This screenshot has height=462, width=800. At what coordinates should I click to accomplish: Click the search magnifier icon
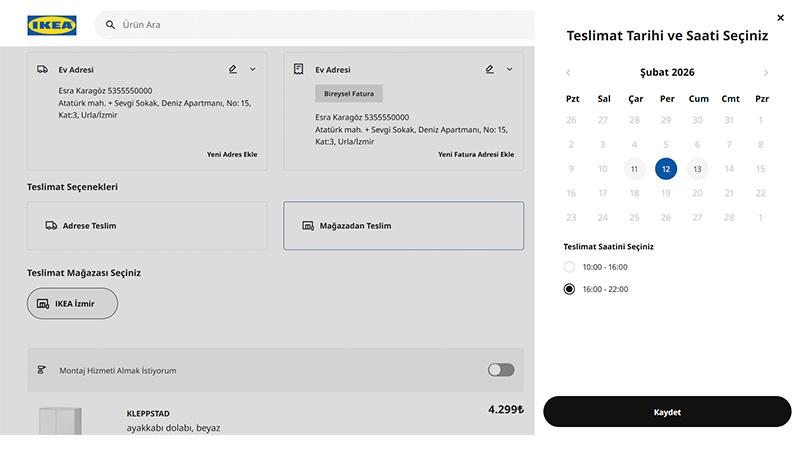[x=108, y=24]
